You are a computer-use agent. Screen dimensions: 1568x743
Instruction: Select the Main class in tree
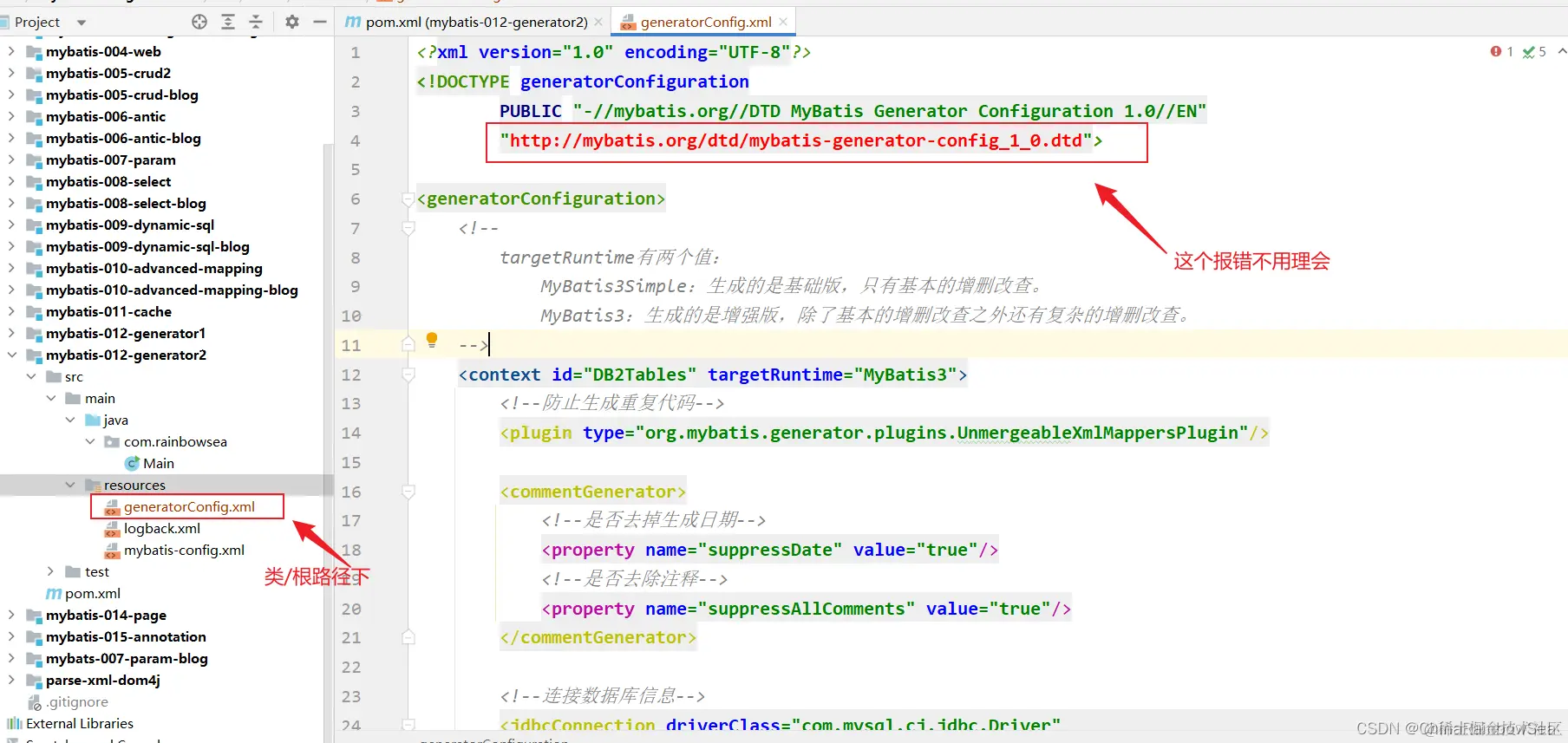tap(158, 464)
